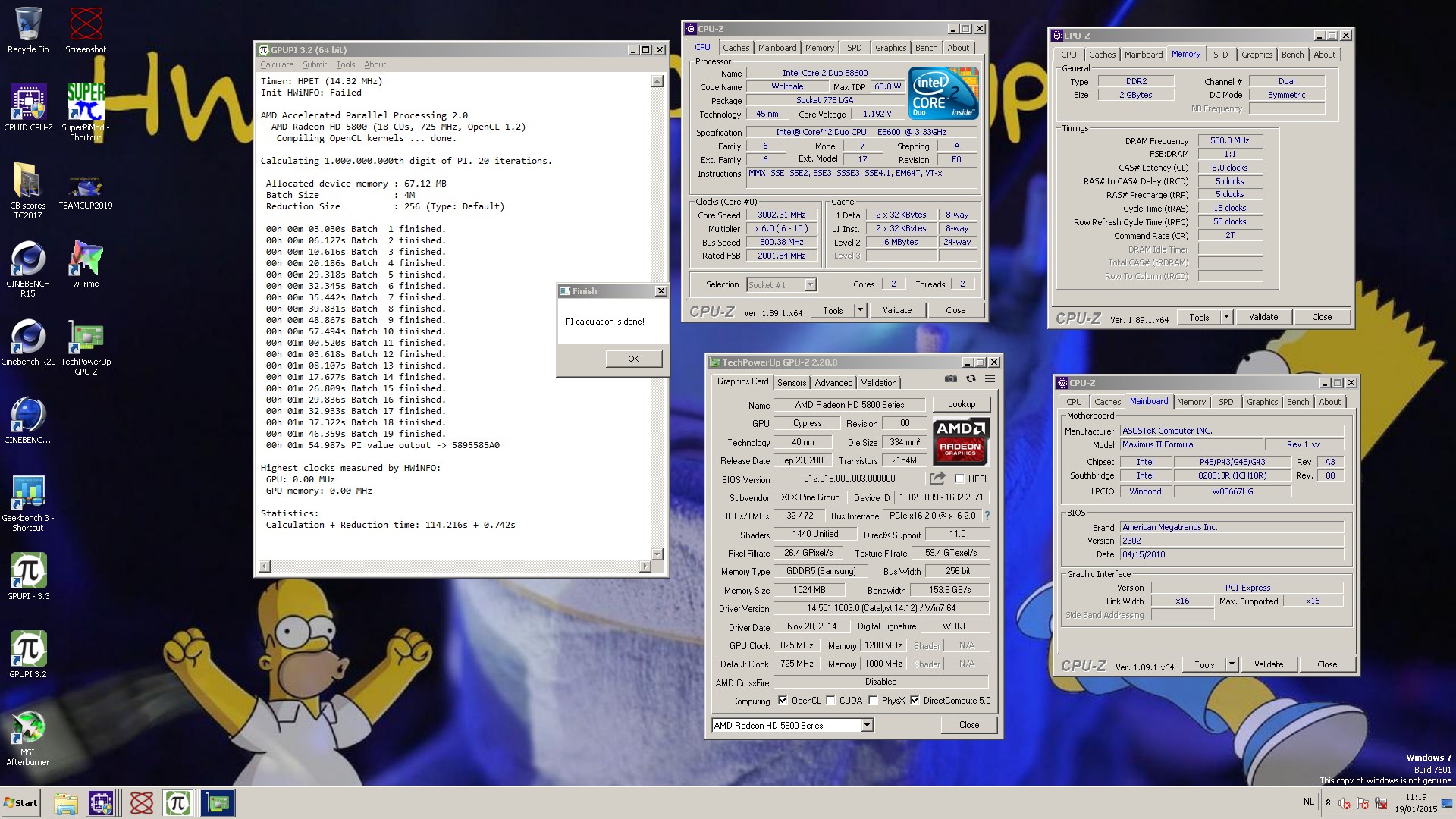Click Validate in the CPU tab window
The width and height of the screenshot is (1456, 819).
tap(897, 310)
